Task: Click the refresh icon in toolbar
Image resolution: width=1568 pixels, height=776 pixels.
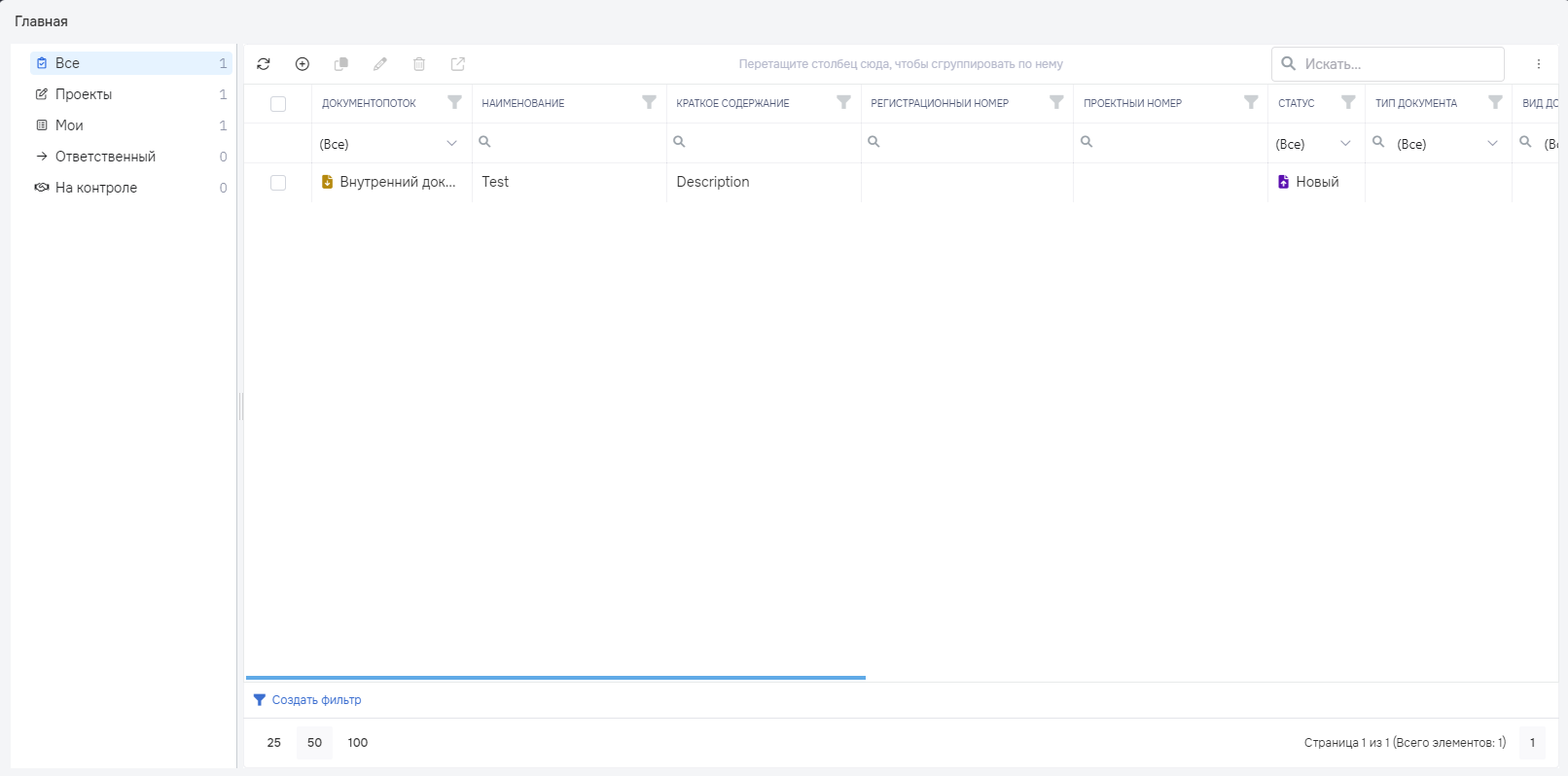Action: pyautogui.click(x=264, y=64)
